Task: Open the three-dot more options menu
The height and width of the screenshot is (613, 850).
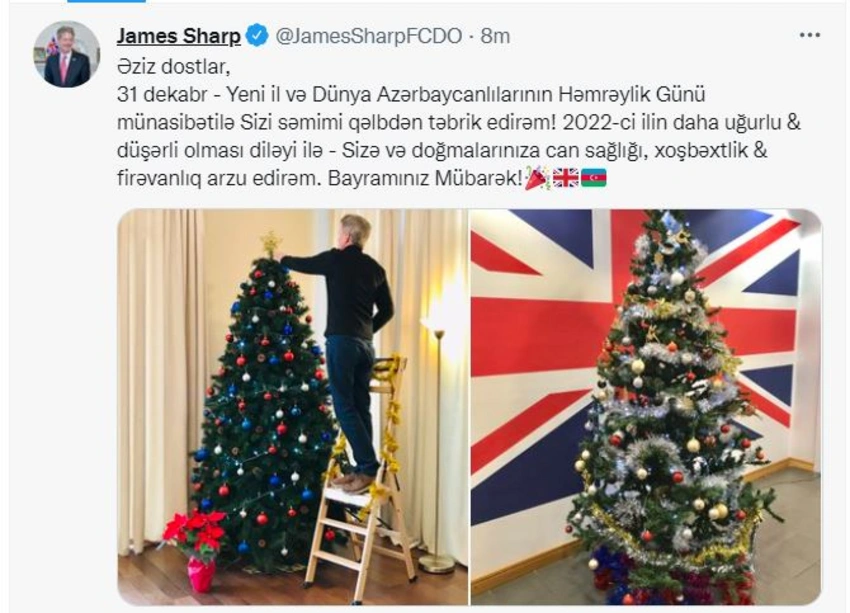Action: coord(809,35)
